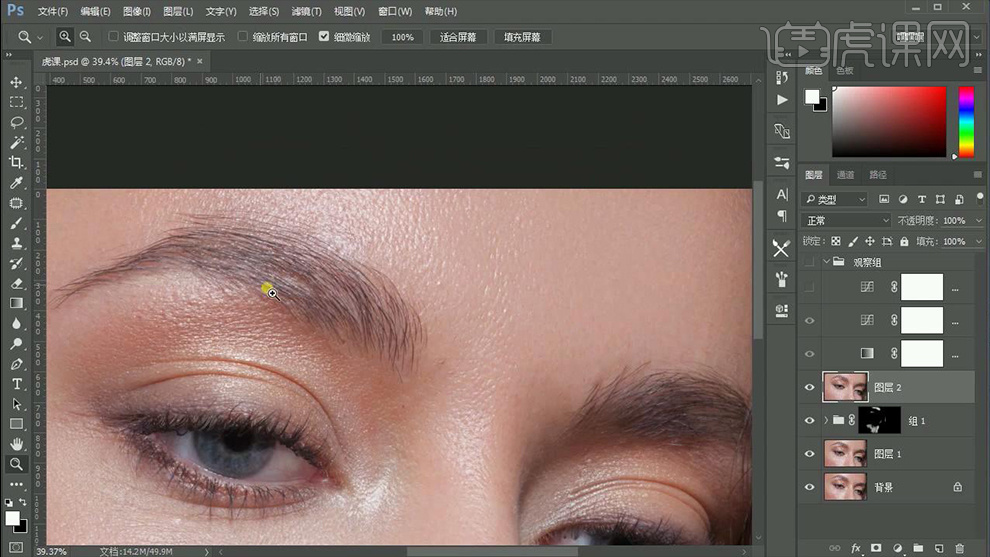Enable zoom all windows checkbox
The height and width of the screenshot is (557, 990).
click(242, 37)
